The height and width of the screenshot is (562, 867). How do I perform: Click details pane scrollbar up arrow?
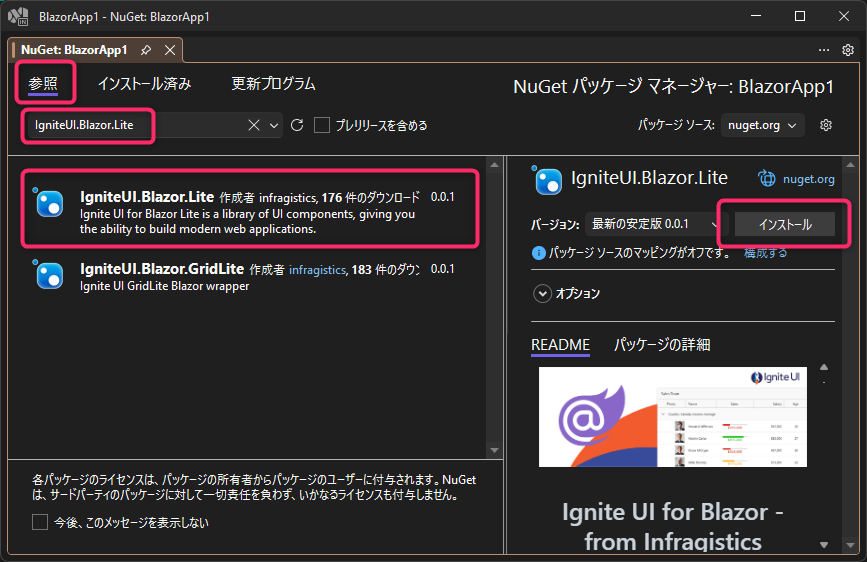click(850, 164)
